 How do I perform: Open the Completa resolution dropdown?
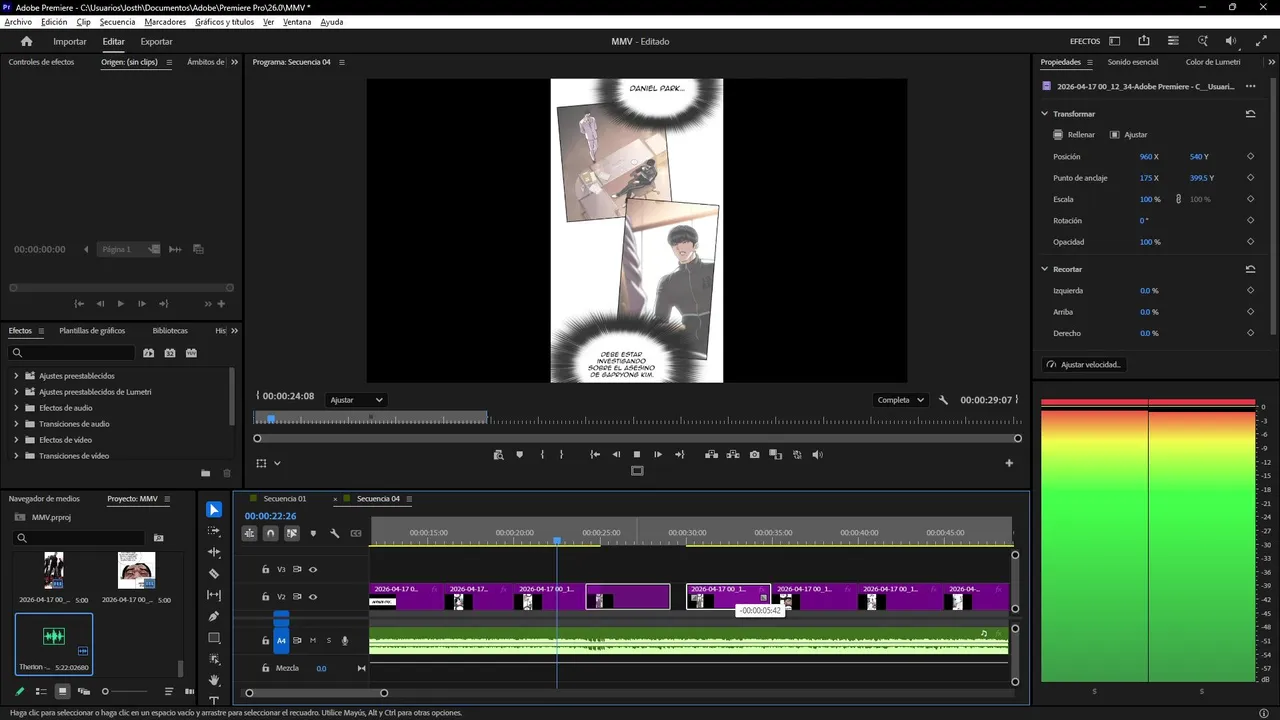(x=900, y=400)
